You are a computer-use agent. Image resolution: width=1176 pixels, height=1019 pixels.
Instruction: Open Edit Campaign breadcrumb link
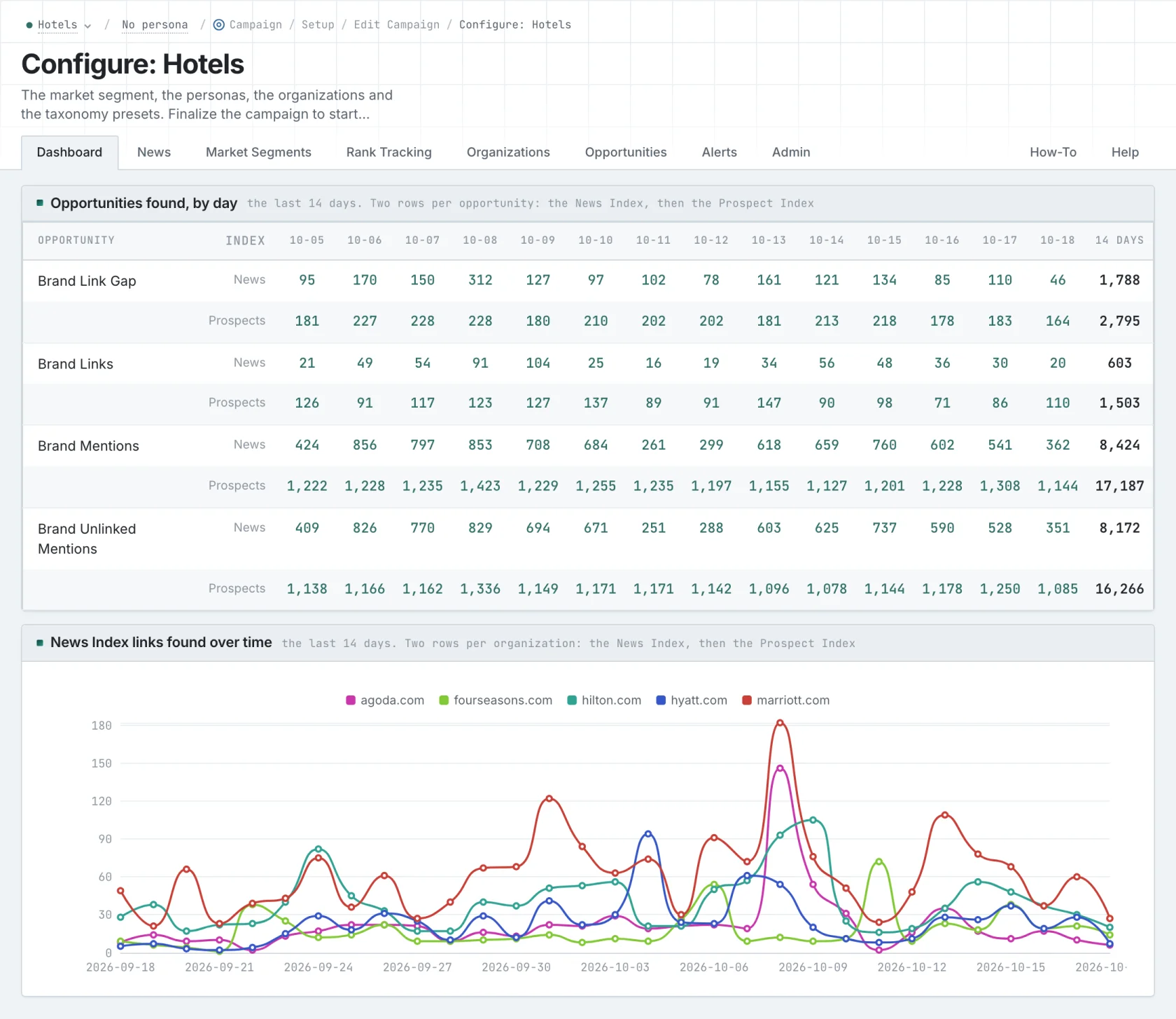[397, 25]
